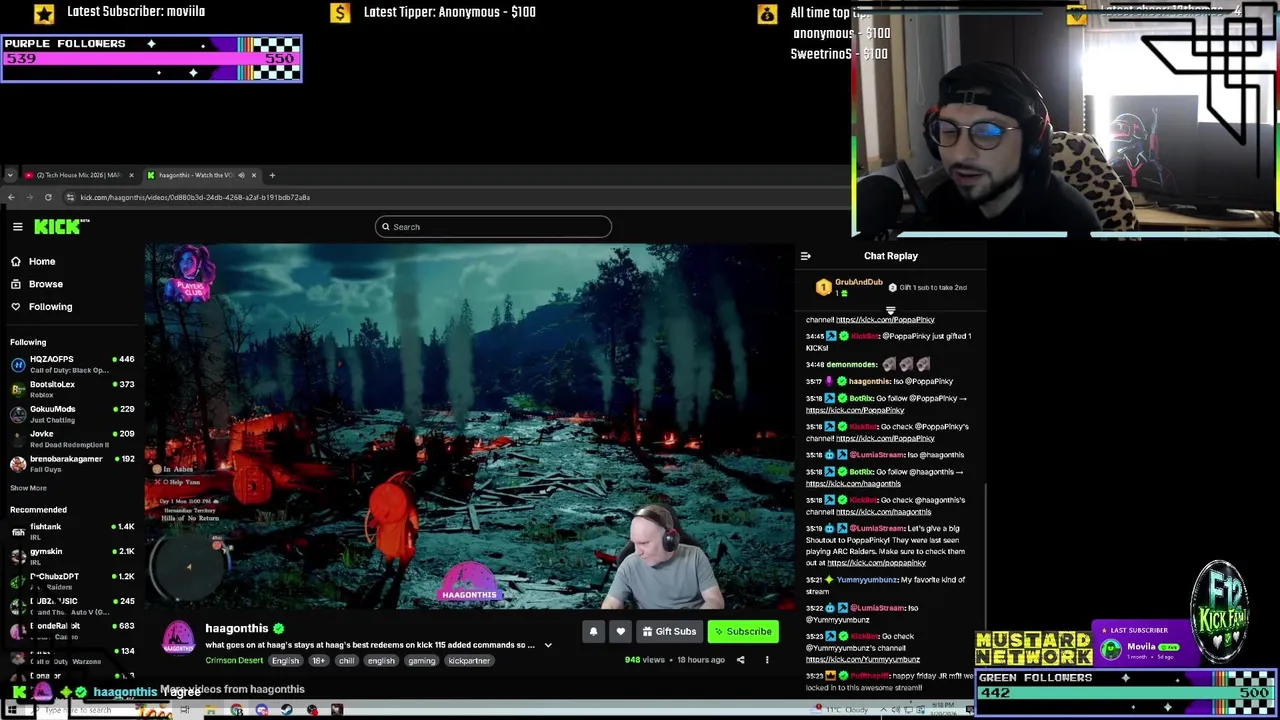Open HQZAOFPS channel in Following list
Screen dimensions: 1280x720
point(72,364)
